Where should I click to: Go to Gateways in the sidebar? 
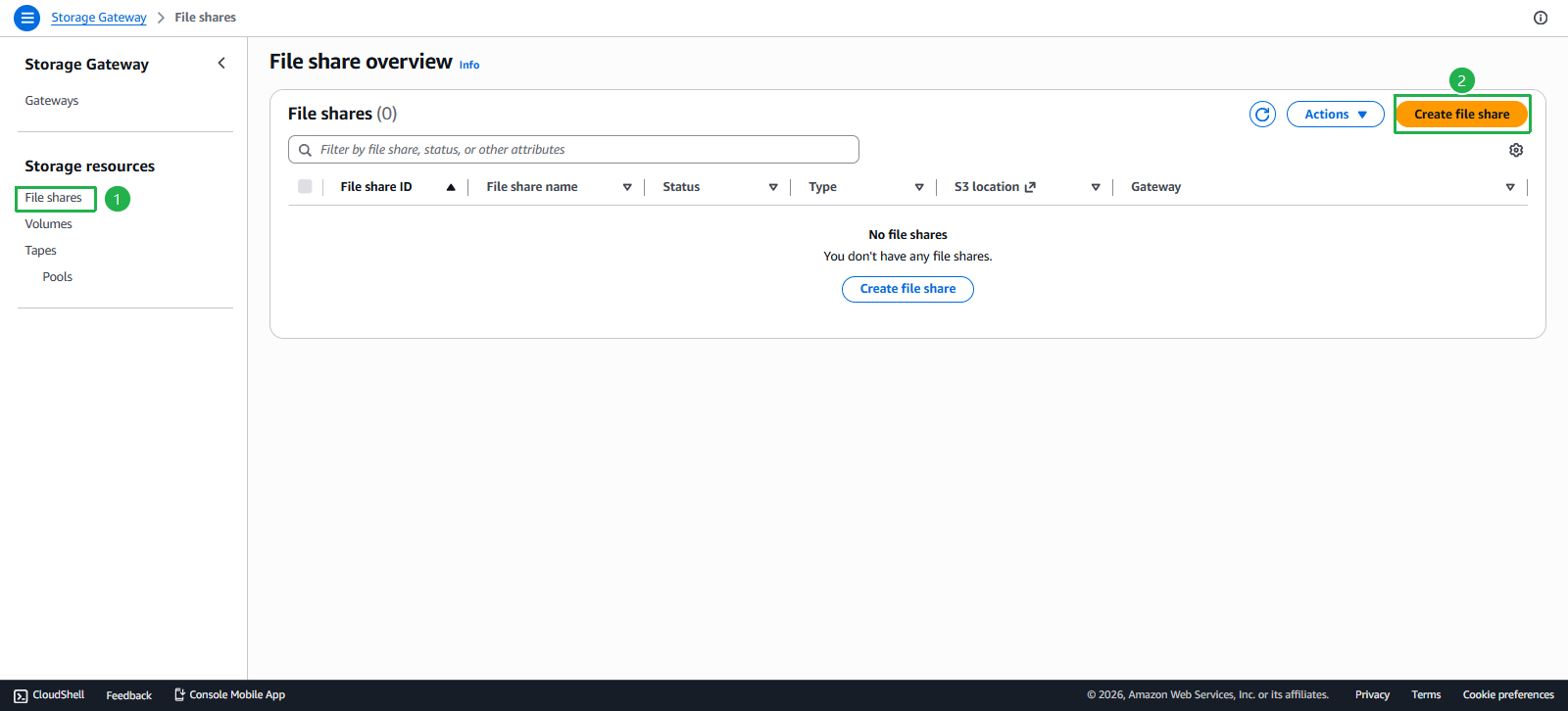point(52,101)
